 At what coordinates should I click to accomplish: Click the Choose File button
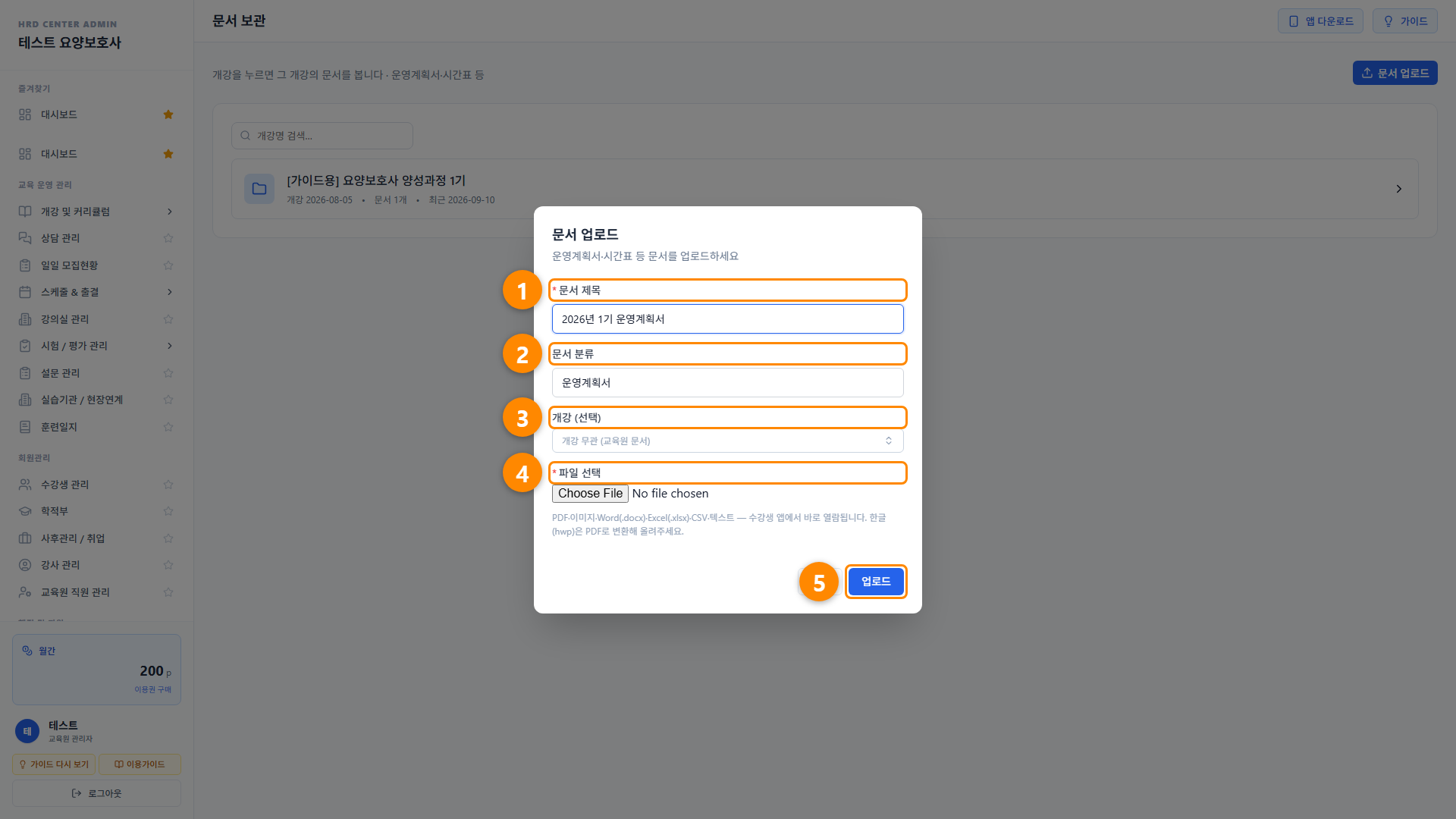pyautogui.click(x=590, y=494)
